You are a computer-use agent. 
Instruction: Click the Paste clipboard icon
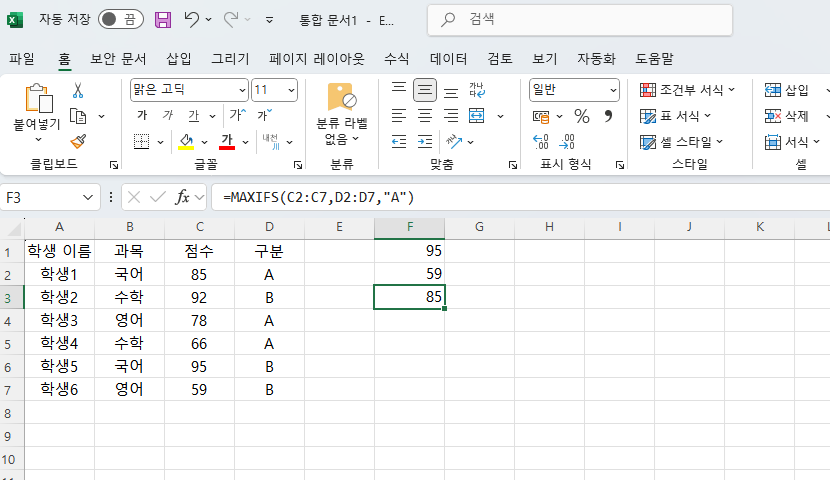(x=39, y=98)
